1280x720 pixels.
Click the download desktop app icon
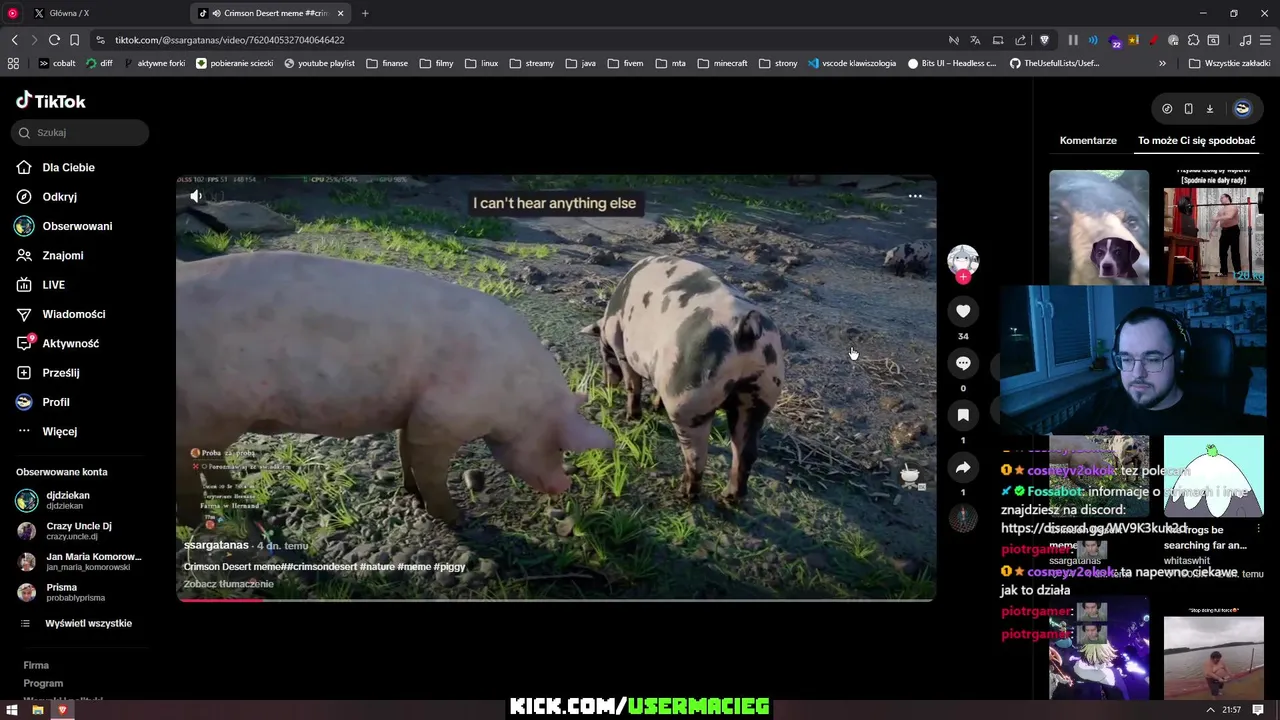[1209, 108]
